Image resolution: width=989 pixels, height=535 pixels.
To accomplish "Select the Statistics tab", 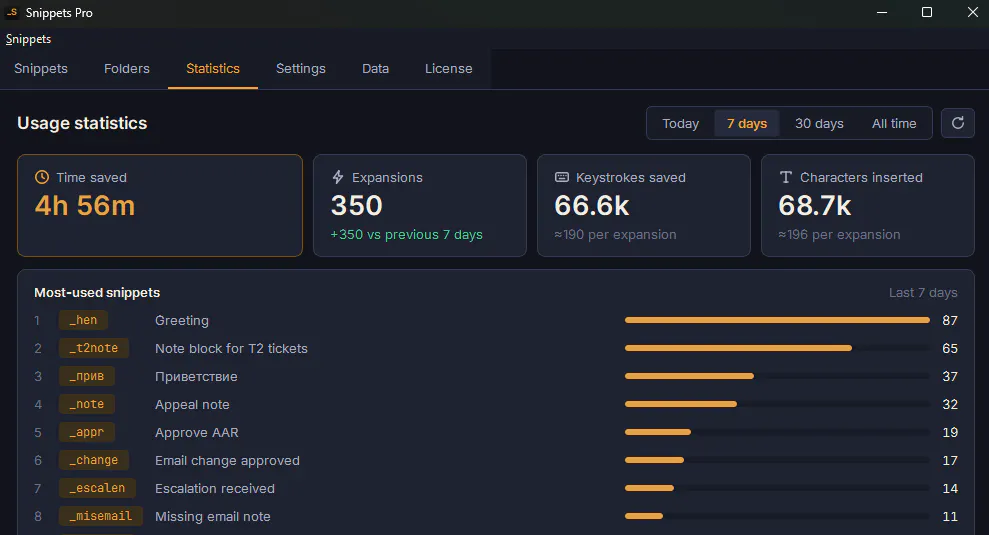I will click(x=213, y=69).
